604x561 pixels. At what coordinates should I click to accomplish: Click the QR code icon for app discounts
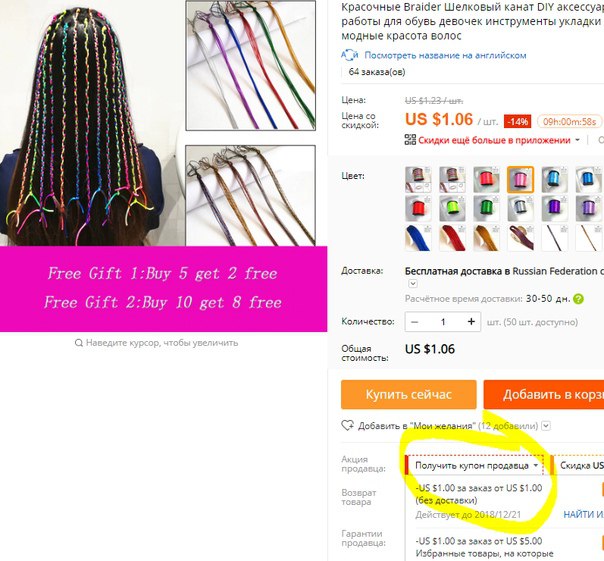pyautogui.click(x=410, y=139)
